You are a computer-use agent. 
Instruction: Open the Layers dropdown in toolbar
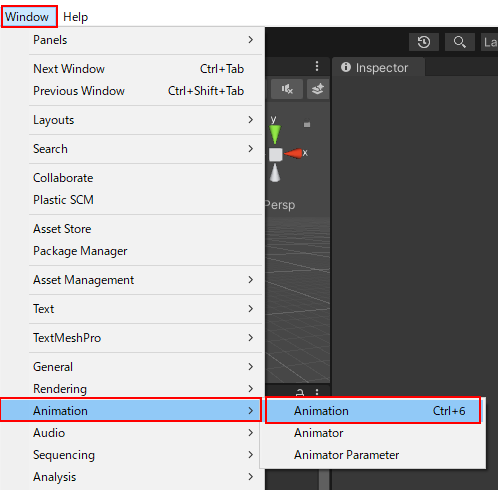pos(490,42)
